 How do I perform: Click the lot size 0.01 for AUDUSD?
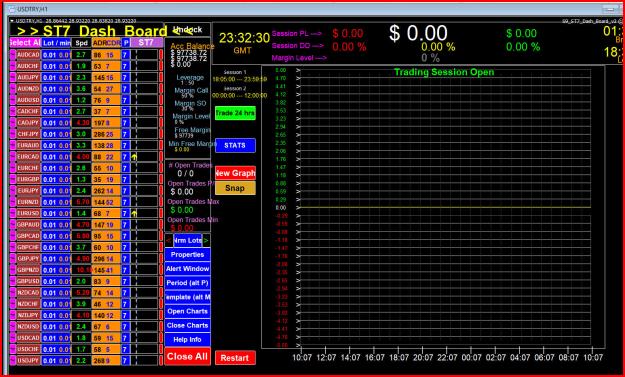(x=50, y=100)
